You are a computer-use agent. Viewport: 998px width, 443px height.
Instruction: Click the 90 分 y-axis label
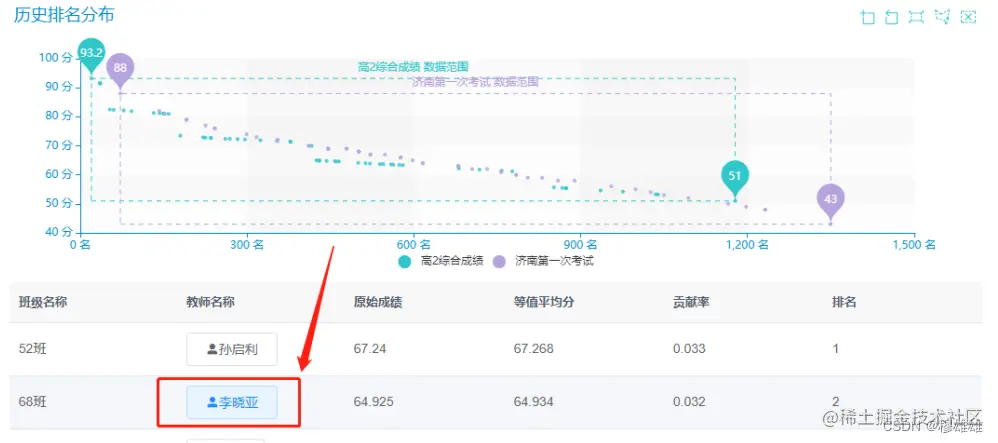[x=59, y=87]
